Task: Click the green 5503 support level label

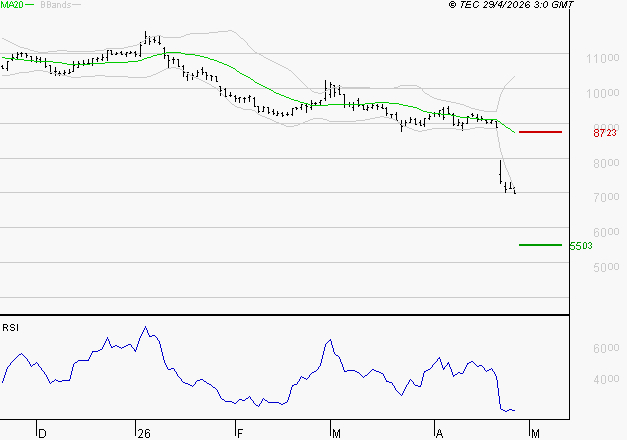Action: tap(581, 246)
